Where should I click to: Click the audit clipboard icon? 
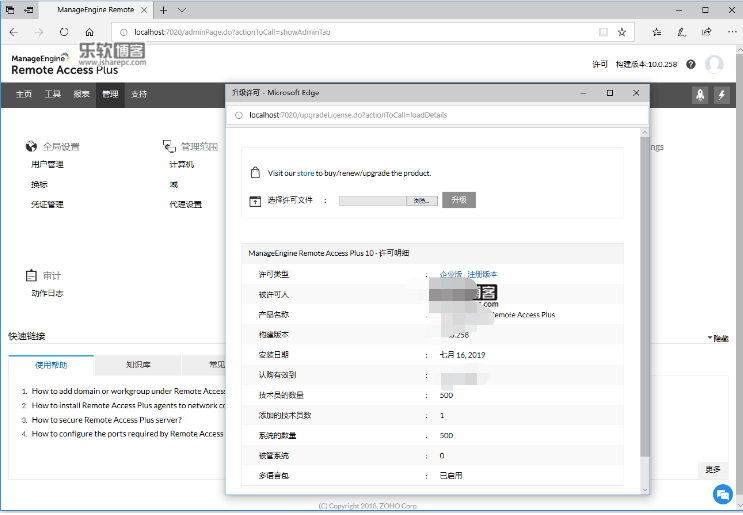[x=31, y=275]
